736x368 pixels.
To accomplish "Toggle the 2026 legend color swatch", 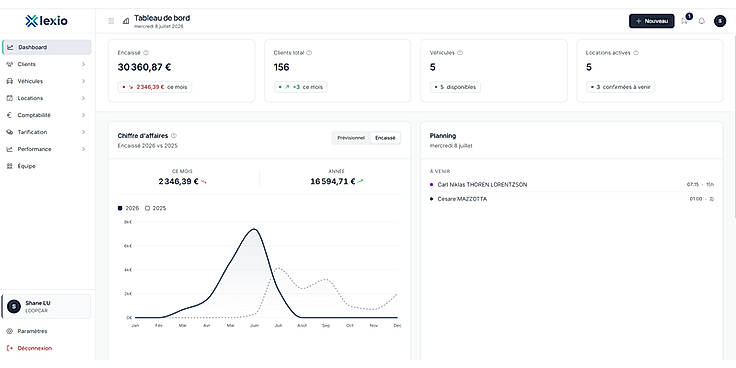I will tap(120, 208).
